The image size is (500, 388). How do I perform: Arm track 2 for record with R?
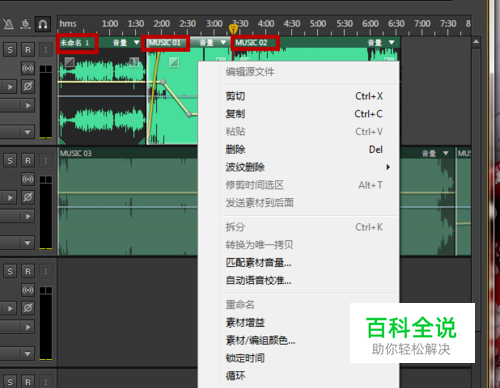pos(28,161)
